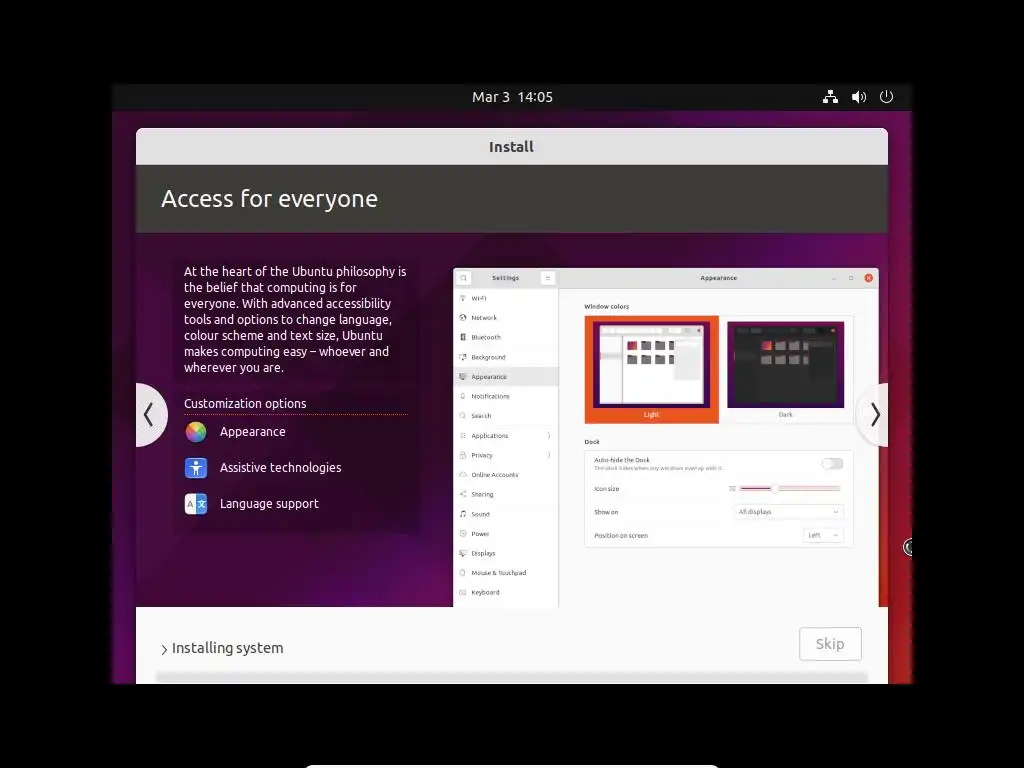
Task: Open the Position on screen Left dropdown
Action: 823,536
